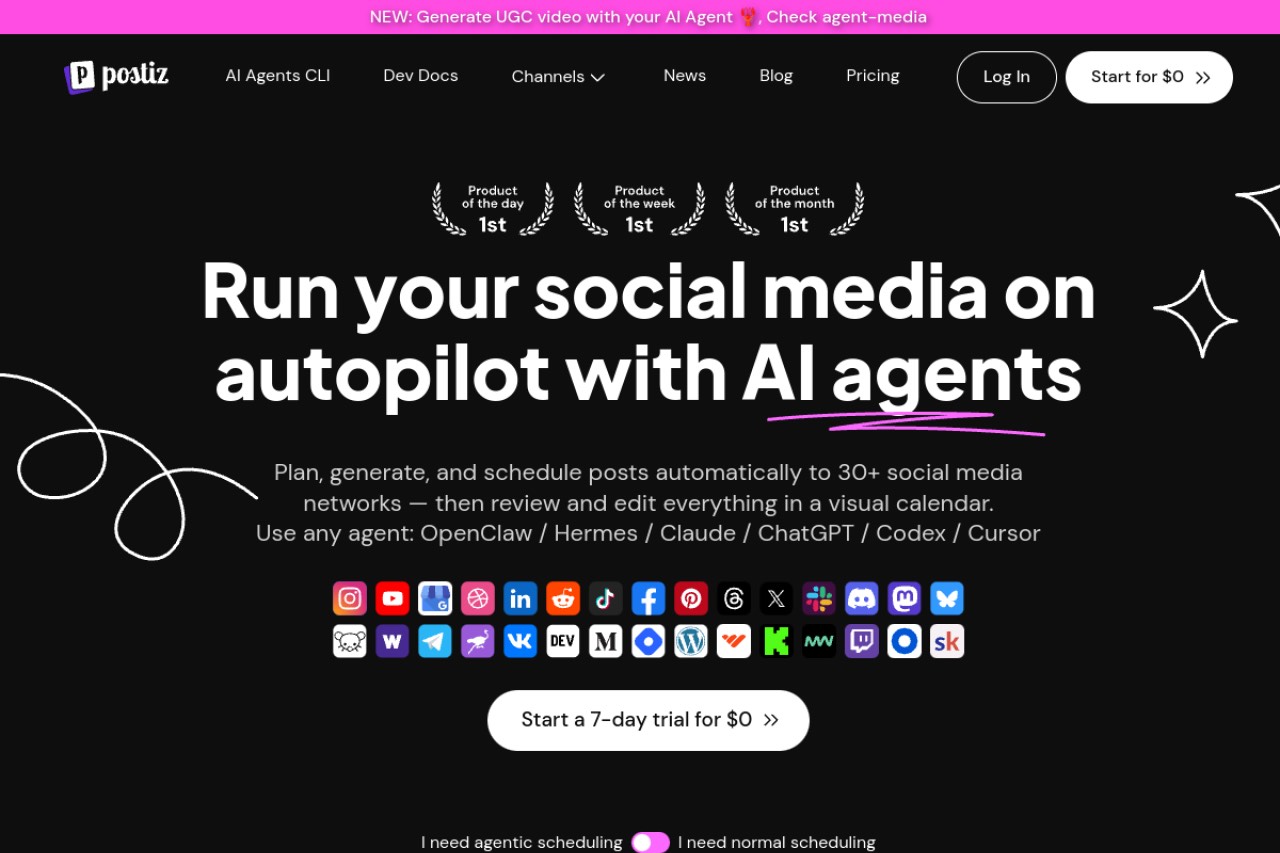Click the YouTube channel icon
The image size is (1280, 853).
(x=393, y=598)
